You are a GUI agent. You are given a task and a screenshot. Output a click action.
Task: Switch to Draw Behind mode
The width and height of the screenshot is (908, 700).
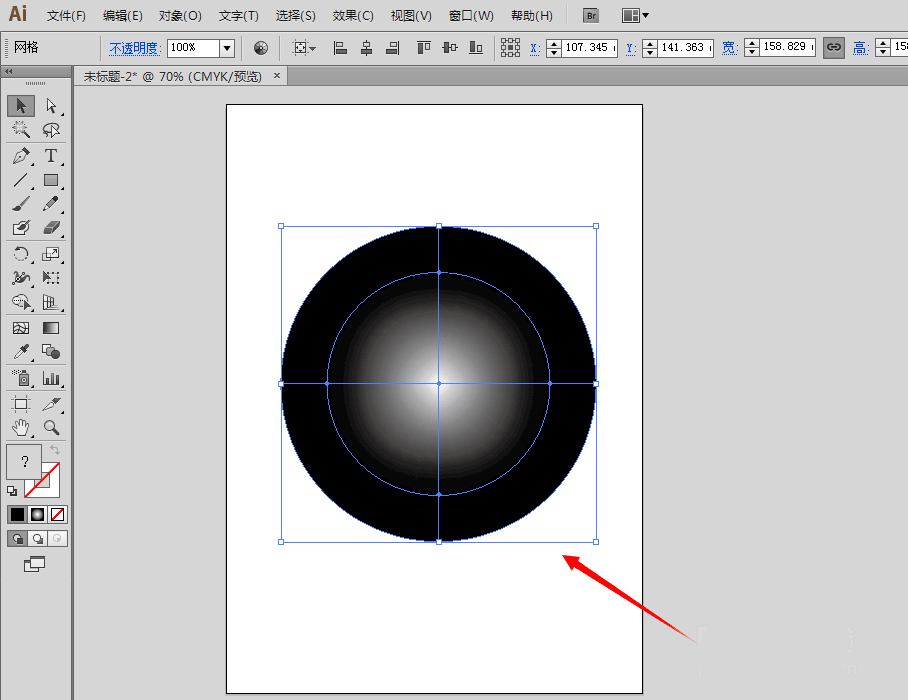click(37, 538)
